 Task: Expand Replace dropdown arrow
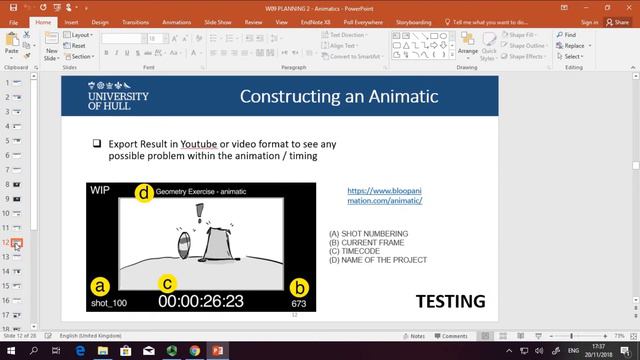(590, 46)
